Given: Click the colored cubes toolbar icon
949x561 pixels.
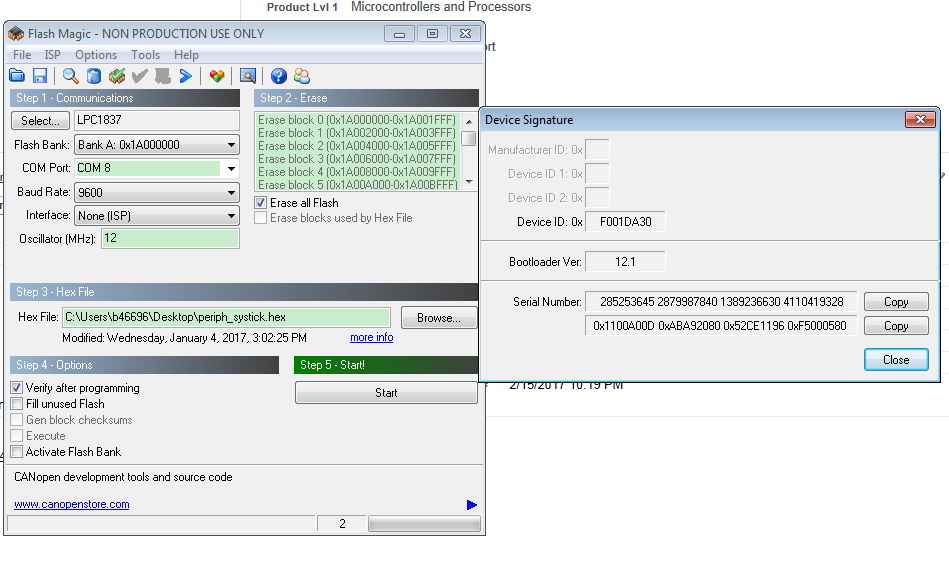Looking at the screenshot, I should coord(217,76).
